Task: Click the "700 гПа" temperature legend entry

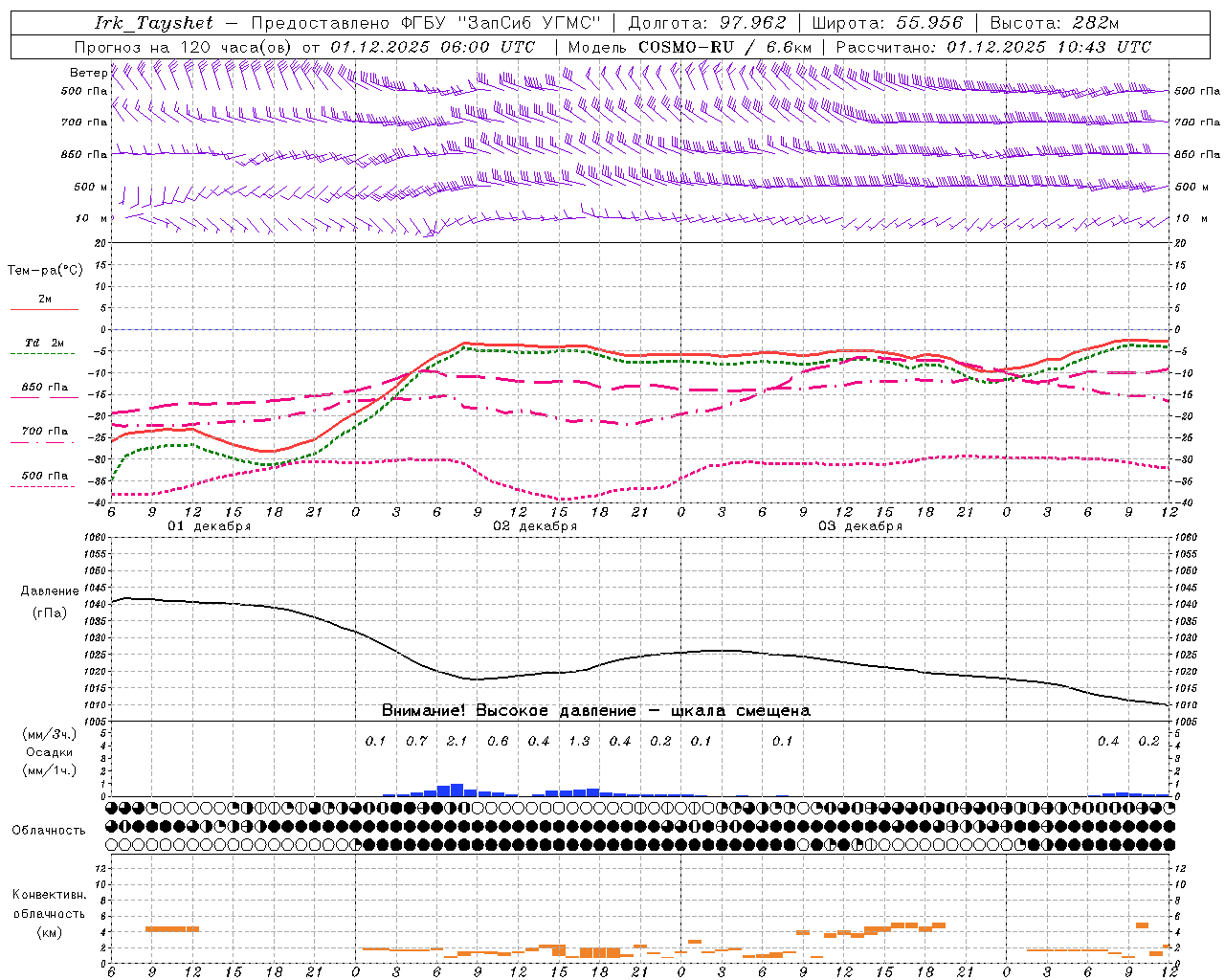Action: click(45, 432)
